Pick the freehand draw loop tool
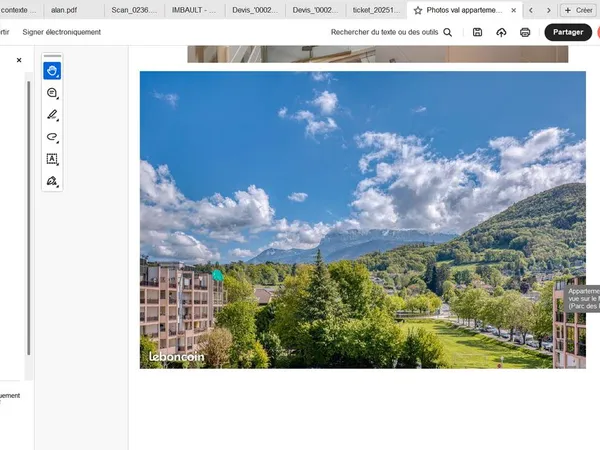Image resolution: width=600 pixels, height=450 pixels. click(x=52, y=137)
